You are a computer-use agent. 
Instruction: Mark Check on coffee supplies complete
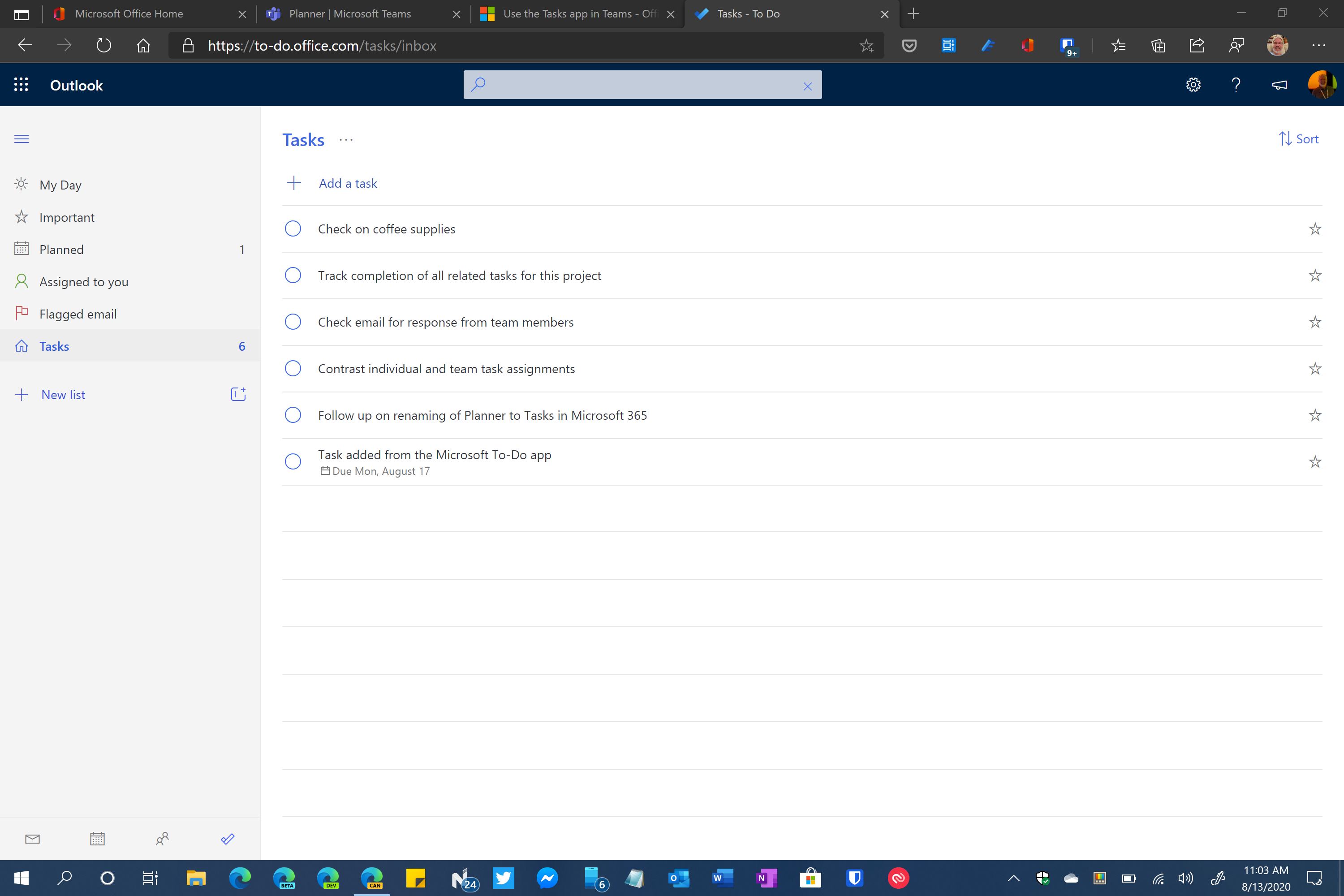tap(293, 228)
